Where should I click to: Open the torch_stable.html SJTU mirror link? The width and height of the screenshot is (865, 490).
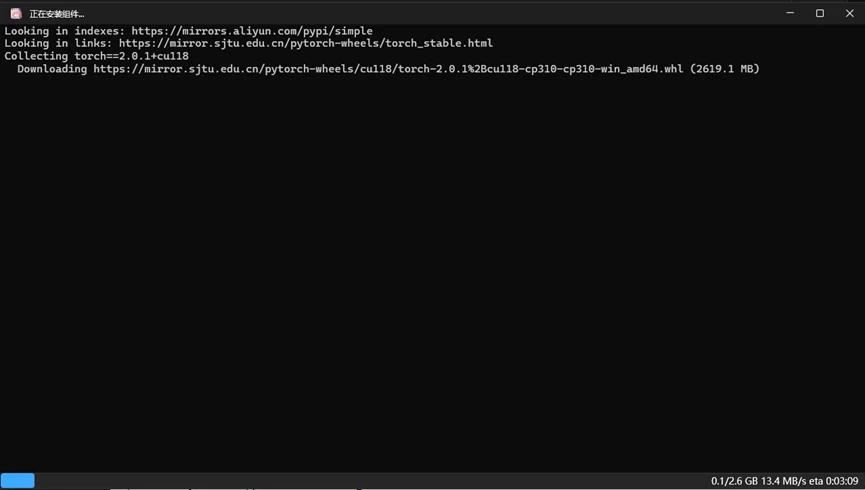click(305, 43)
